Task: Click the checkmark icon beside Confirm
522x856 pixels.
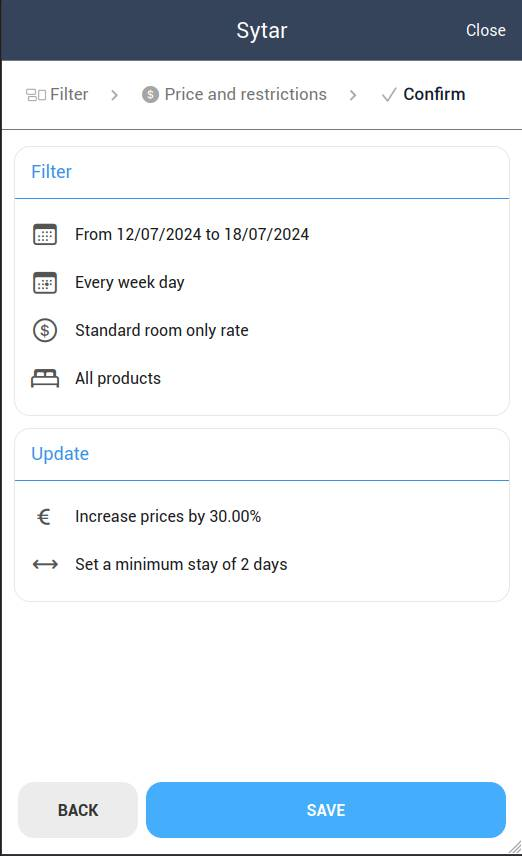Action: pyautogui.click(x=389, y=95)
